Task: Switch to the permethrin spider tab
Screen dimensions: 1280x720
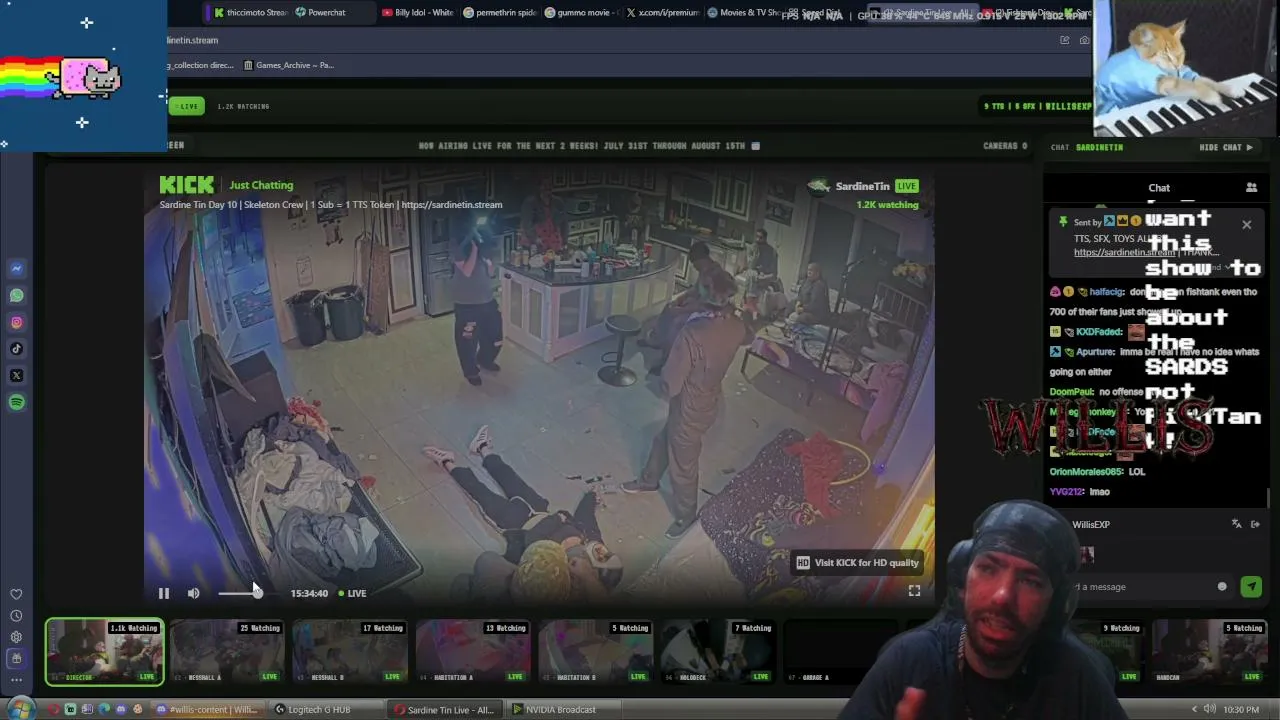Action: point(499,12)
